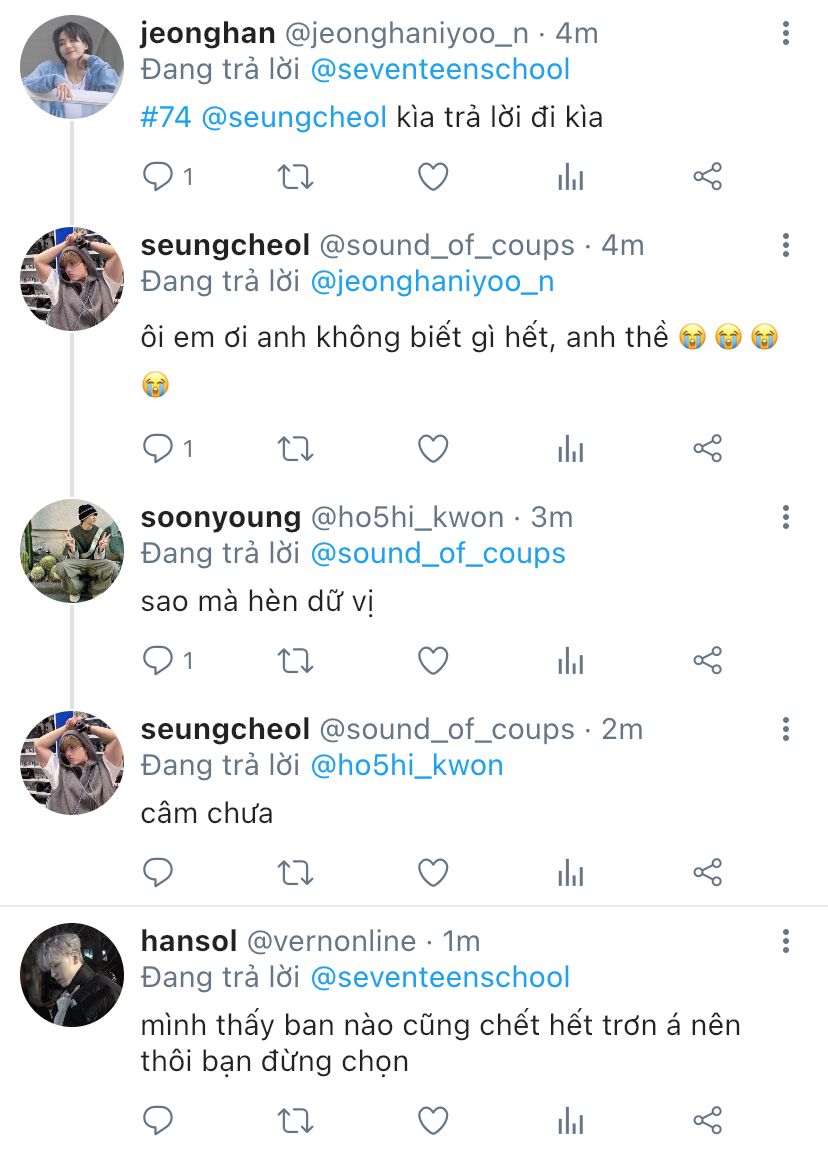Open hansol's profile picture

[72, 975]
